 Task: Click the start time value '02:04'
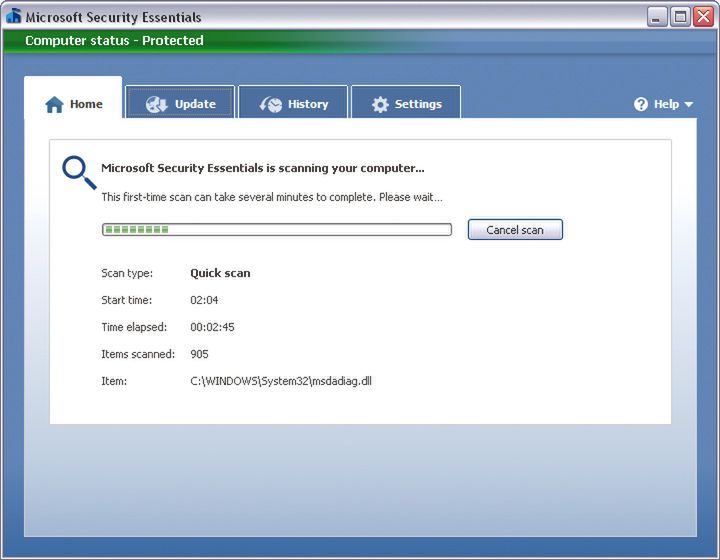[204, 300]
